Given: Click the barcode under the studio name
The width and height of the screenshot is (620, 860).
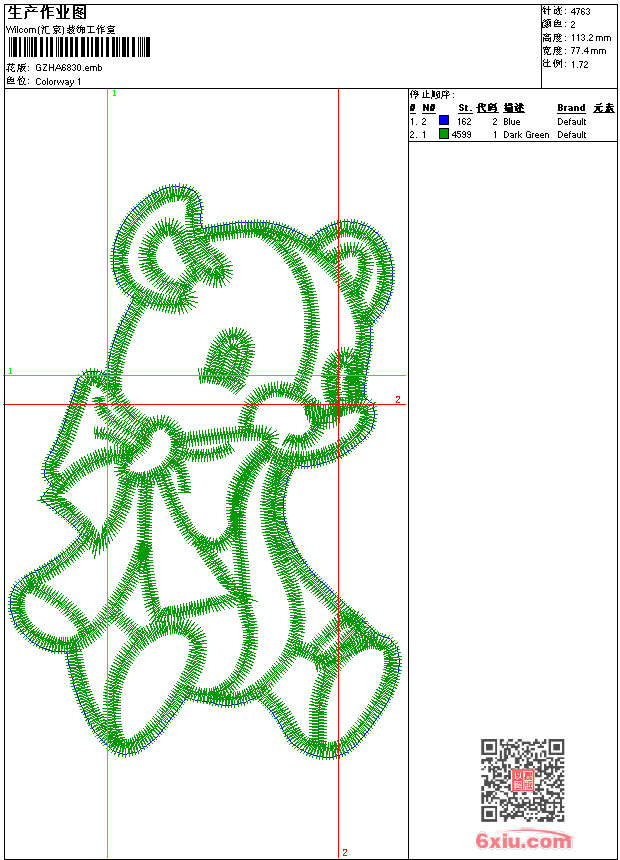Looking at the screenshot, I should click(78, 47).
